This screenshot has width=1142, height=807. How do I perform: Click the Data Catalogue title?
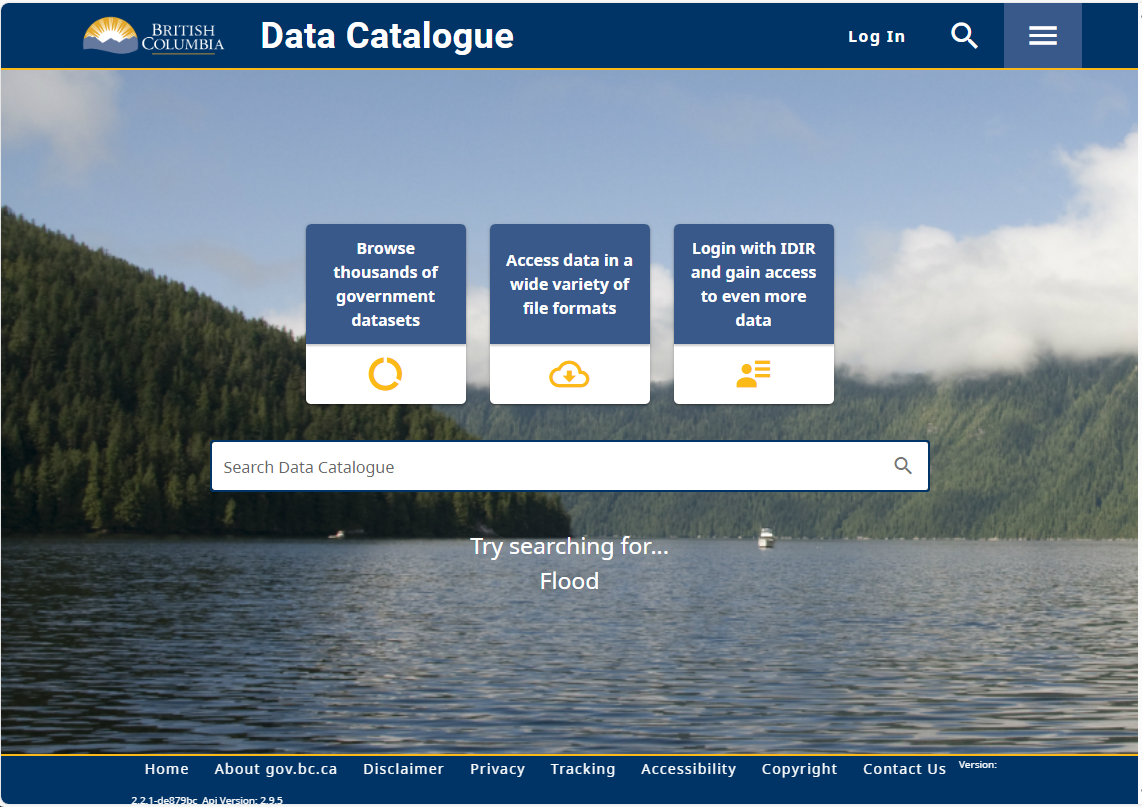[x=387, y=36]
